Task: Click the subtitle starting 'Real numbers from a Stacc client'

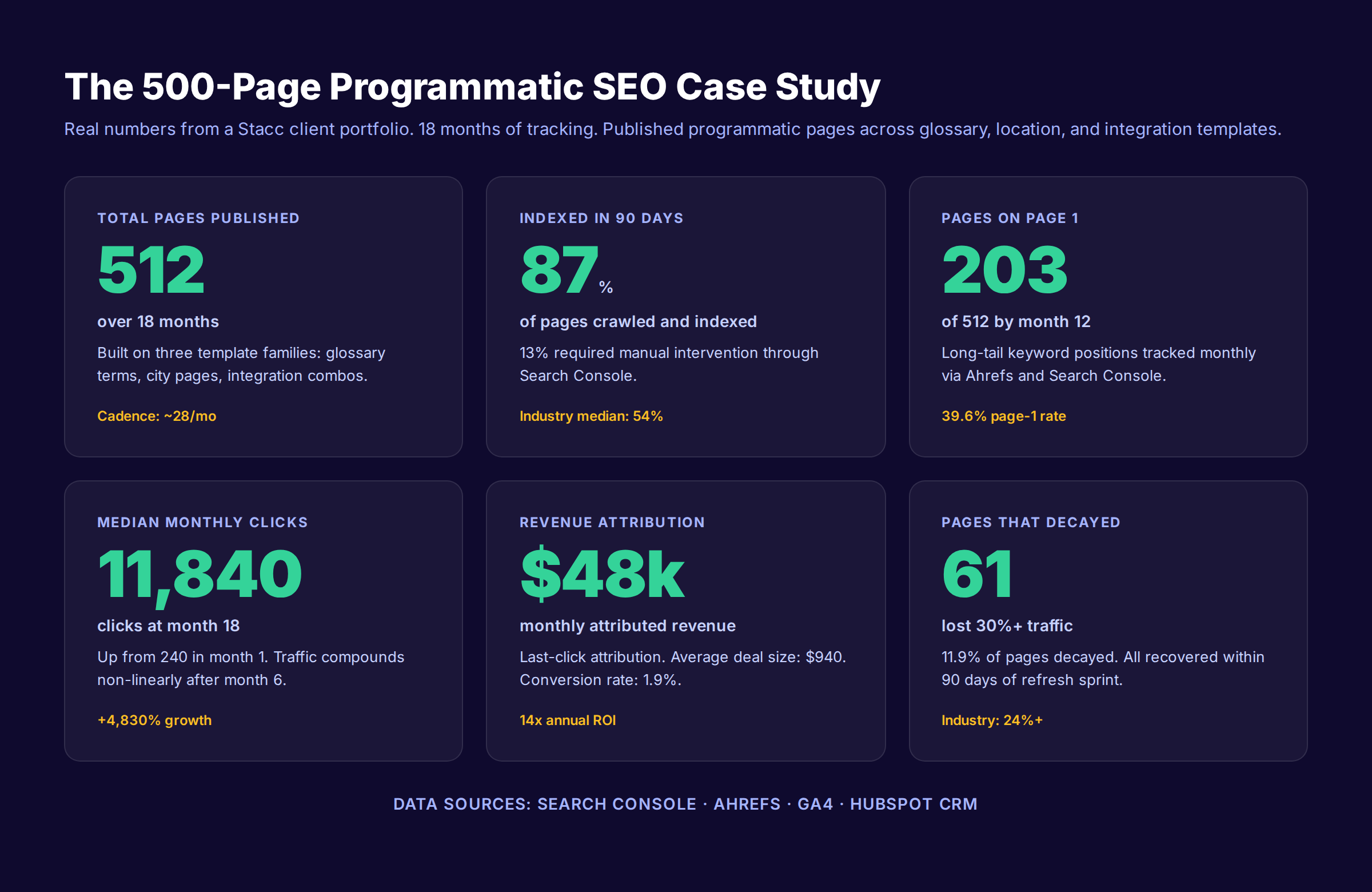Action: (x=673, y=129)
